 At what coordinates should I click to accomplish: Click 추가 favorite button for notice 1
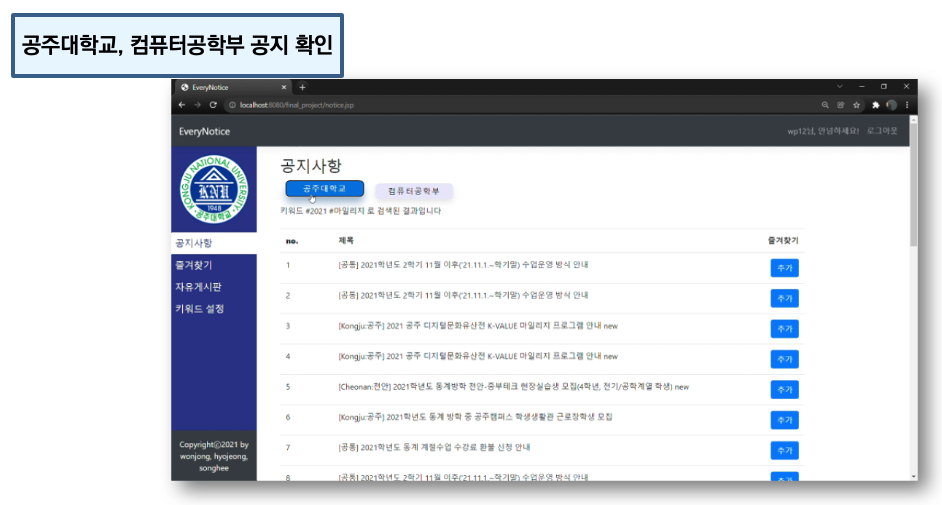tap(785, 268)
